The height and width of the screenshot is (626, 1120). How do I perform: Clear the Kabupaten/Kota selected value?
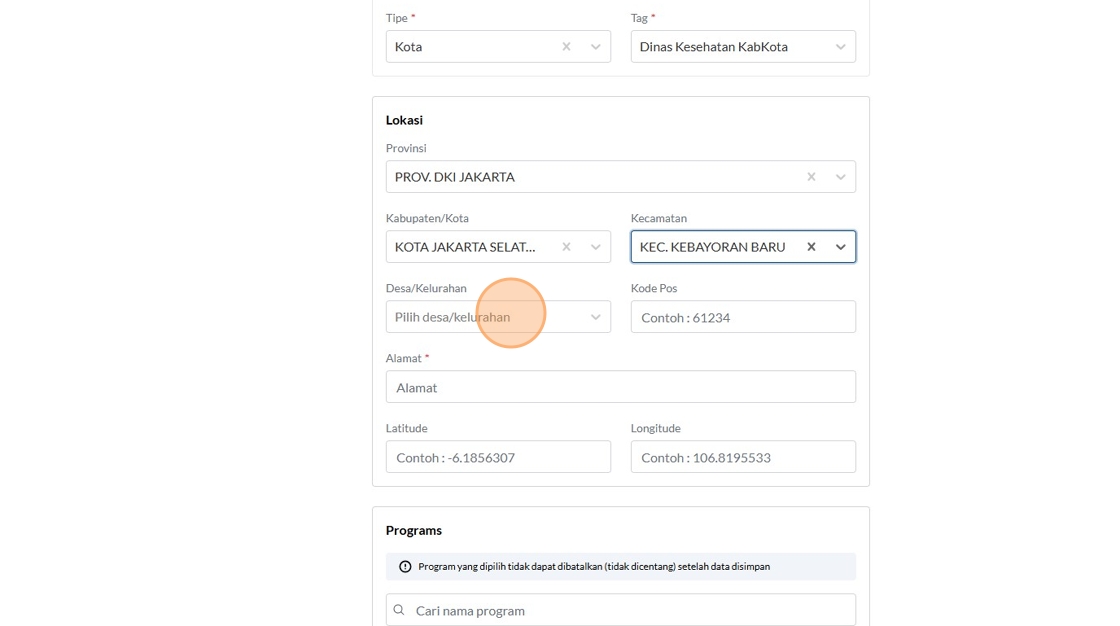pos(566,247)
